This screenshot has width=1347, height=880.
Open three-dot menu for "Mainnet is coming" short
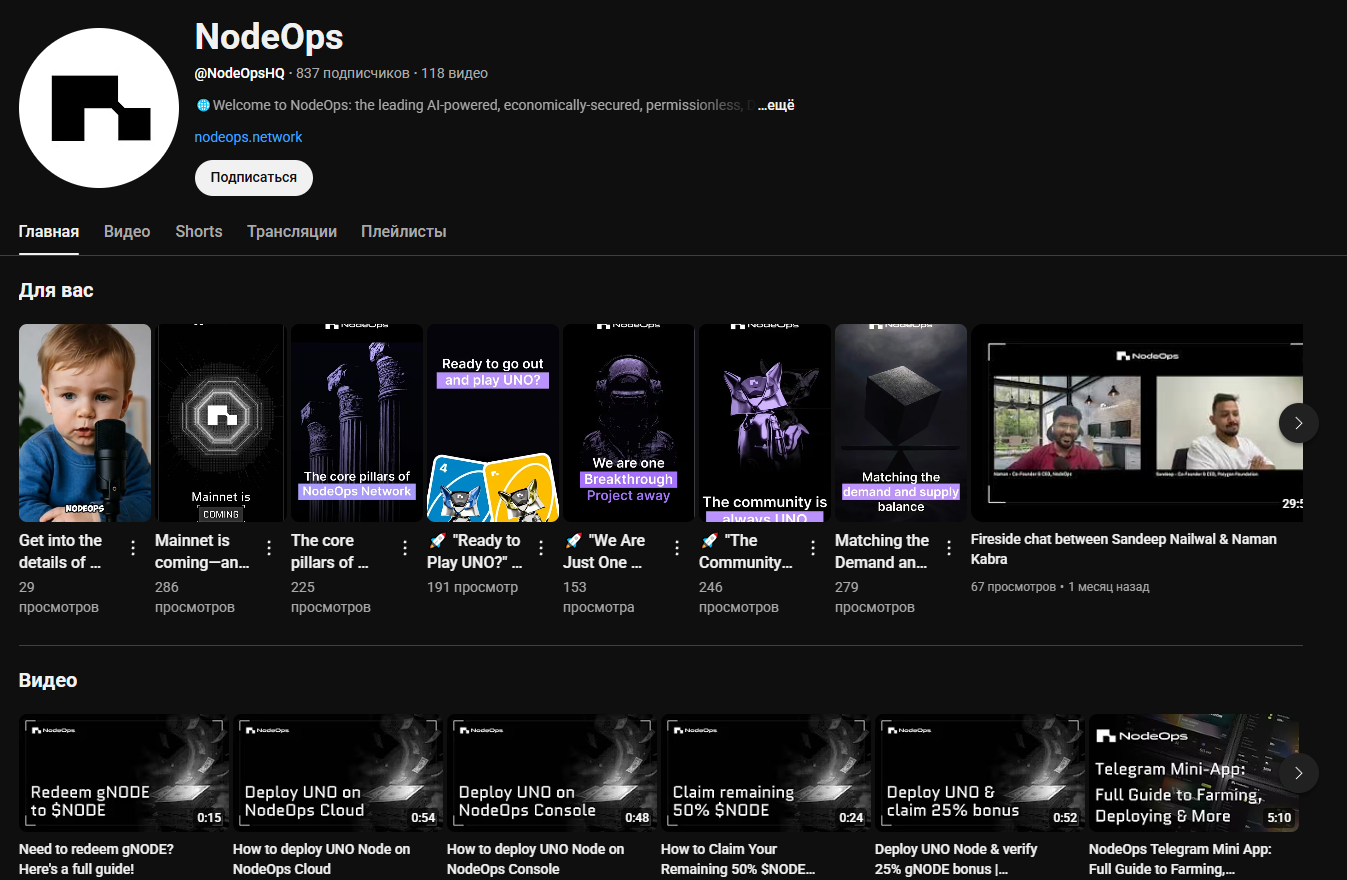269,548
